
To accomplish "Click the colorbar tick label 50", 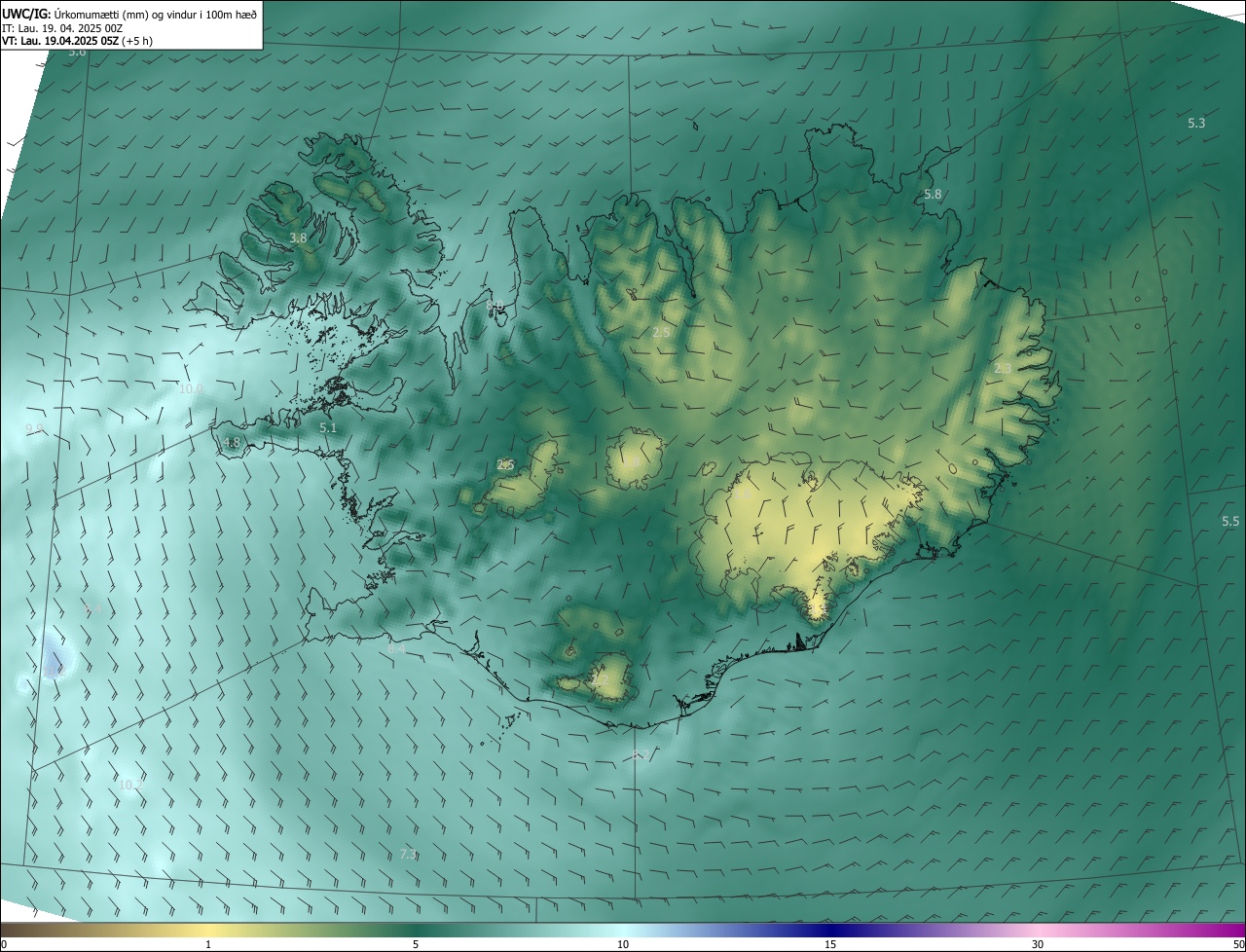I will (x=1238, y=944).
